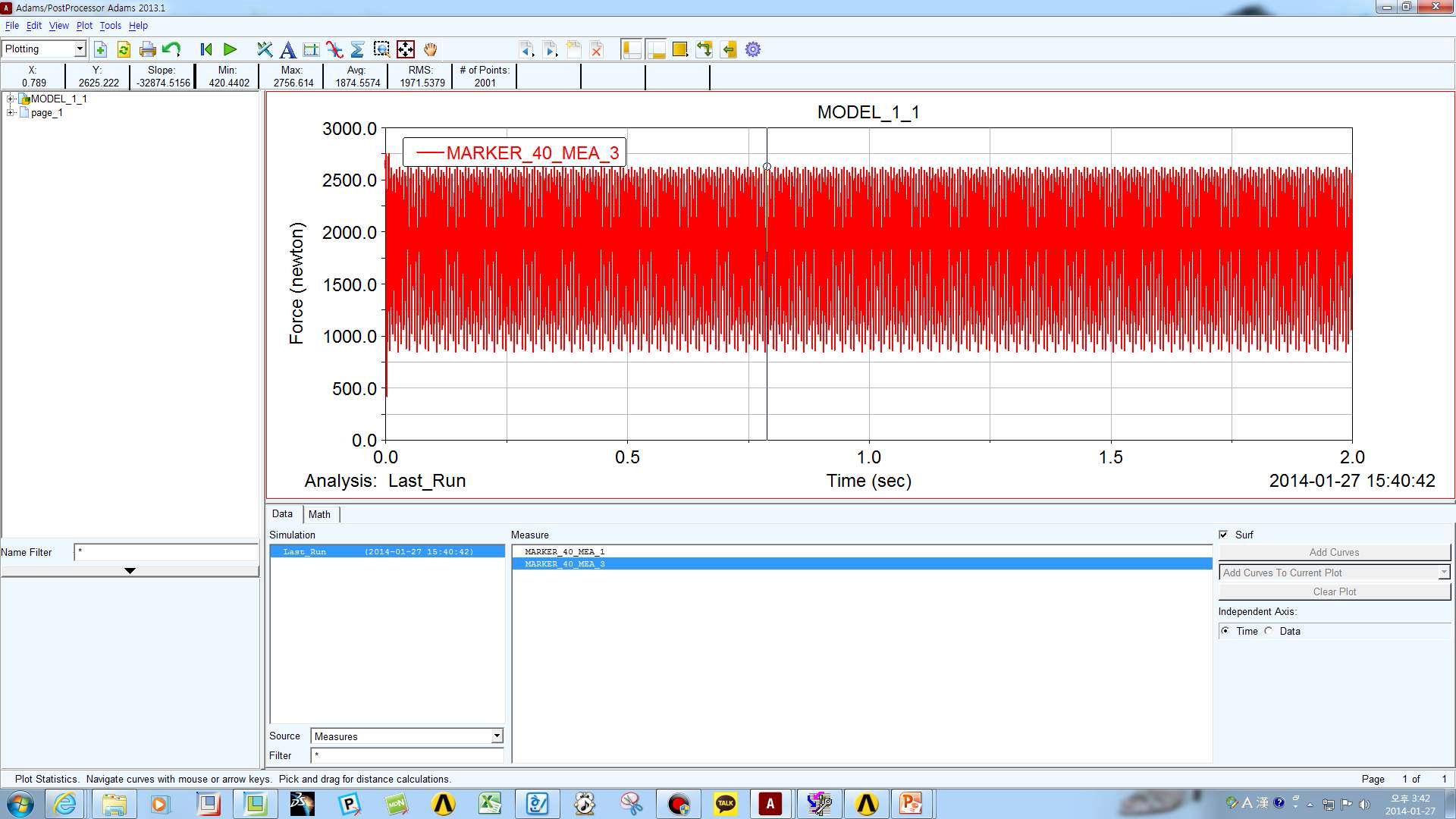Open the Plotting mode dropdown
1456x819 pixels.
[x=43, y=49]
